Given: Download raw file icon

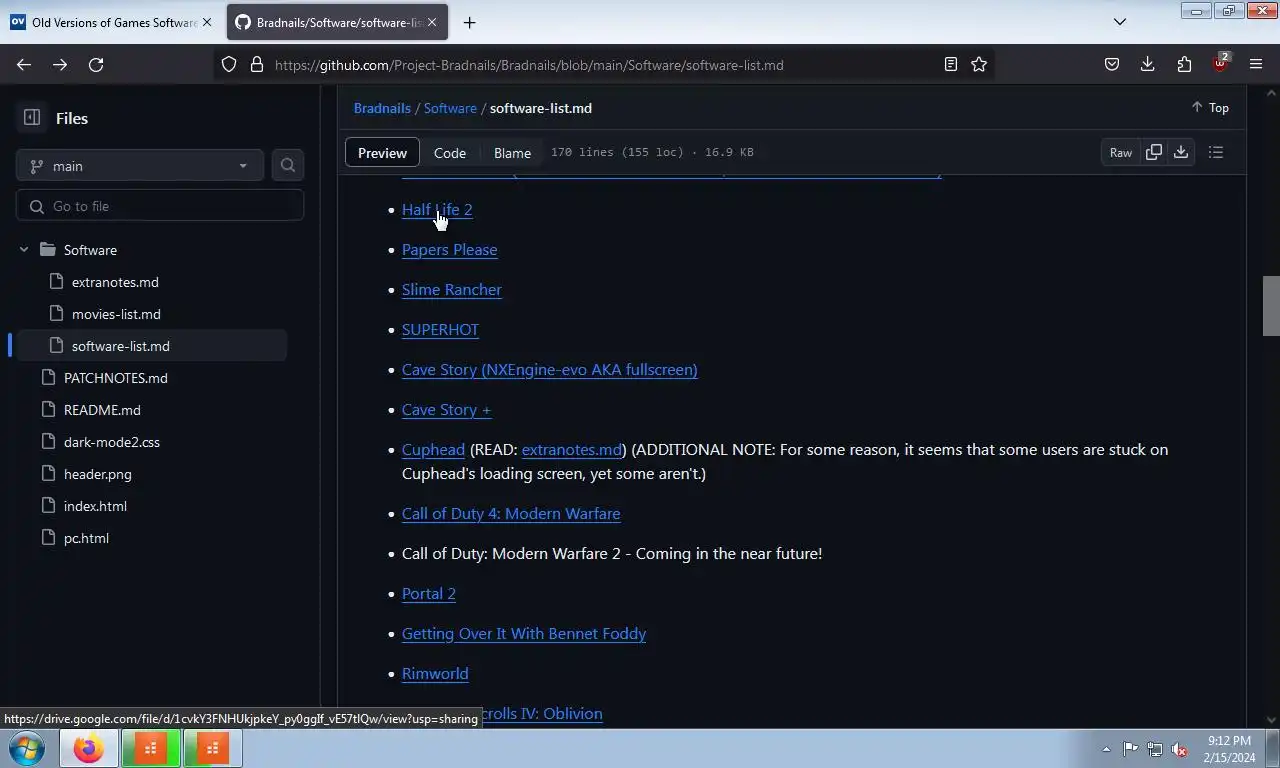Looking at the screenshot, I should [x=1181, y=152].
